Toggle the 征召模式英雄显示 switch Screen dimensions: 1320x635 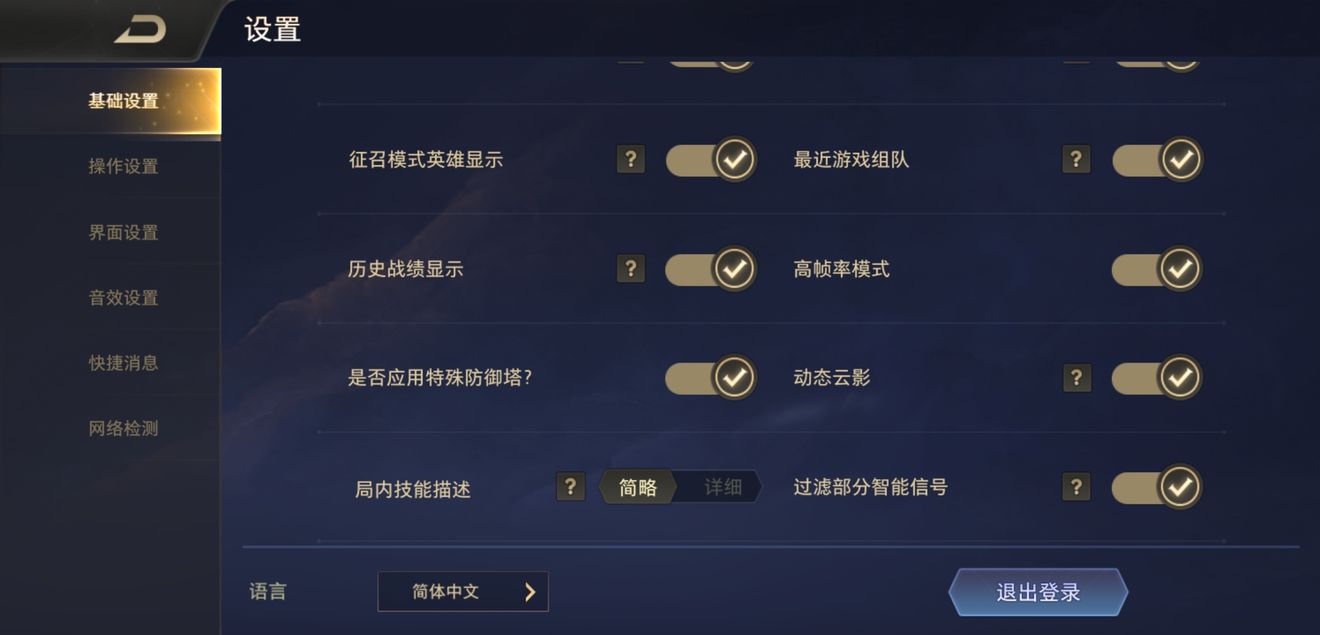[711, 159]
